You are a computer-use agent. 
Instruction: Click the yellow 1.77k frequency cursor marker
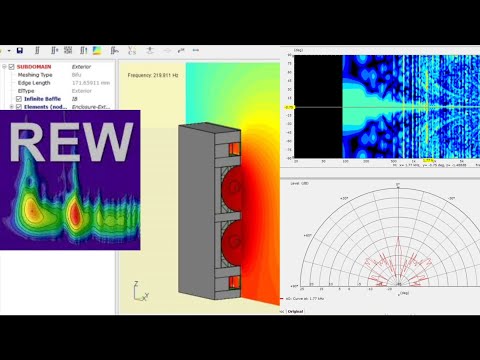click(x=427, y=161)
